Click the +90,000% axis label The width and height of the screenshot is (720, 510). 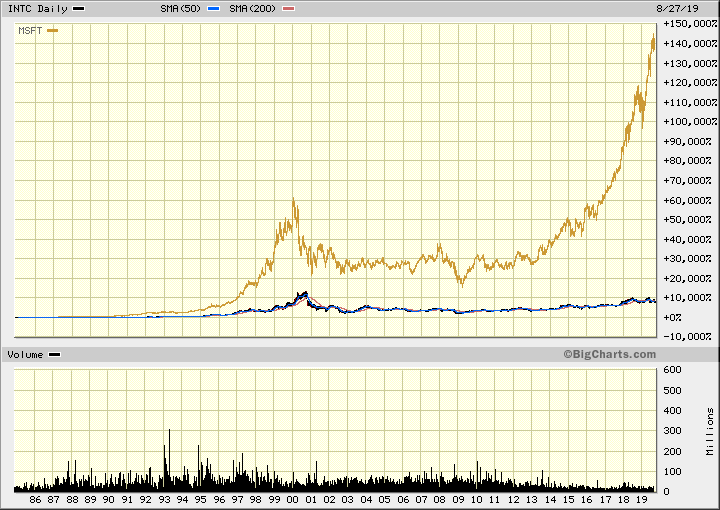click(687, 141)
